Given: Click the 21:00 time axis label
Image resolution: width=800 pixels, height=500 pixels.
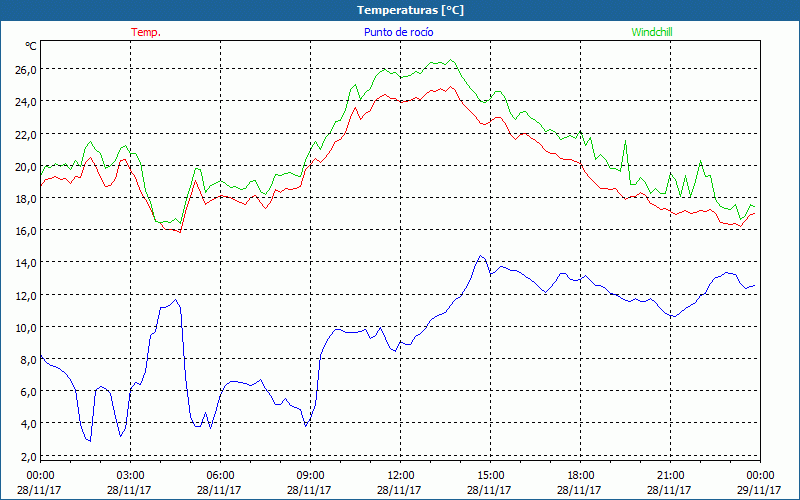Looking at the screenshot, I should point(670,476).
